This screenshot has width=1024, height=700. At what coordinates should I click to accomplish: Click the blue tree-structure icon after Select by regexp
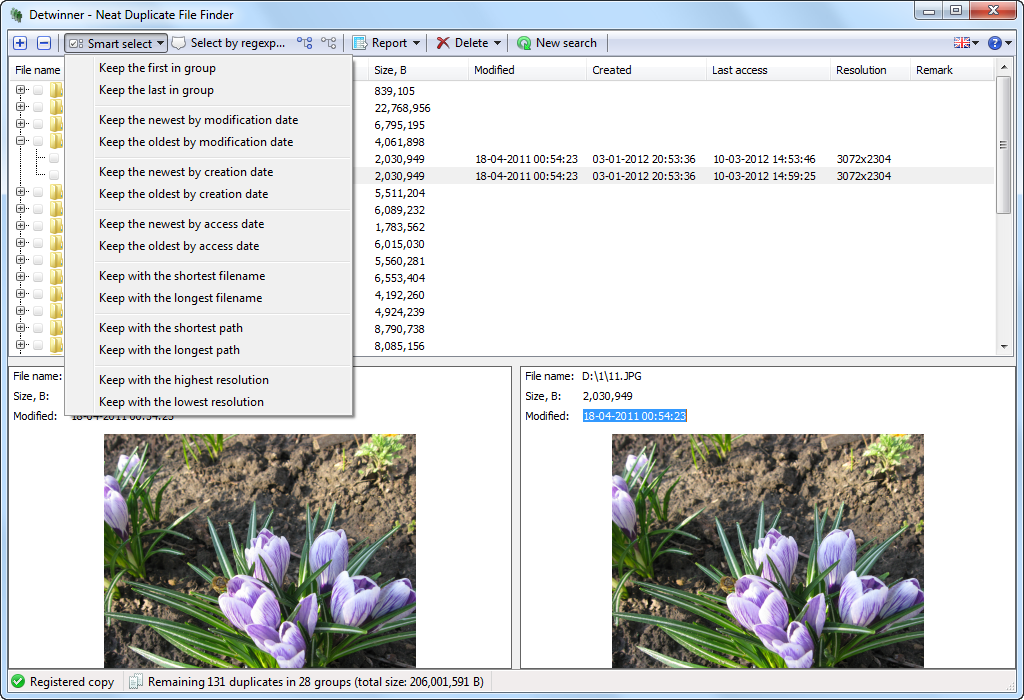(x=304, y=43)
